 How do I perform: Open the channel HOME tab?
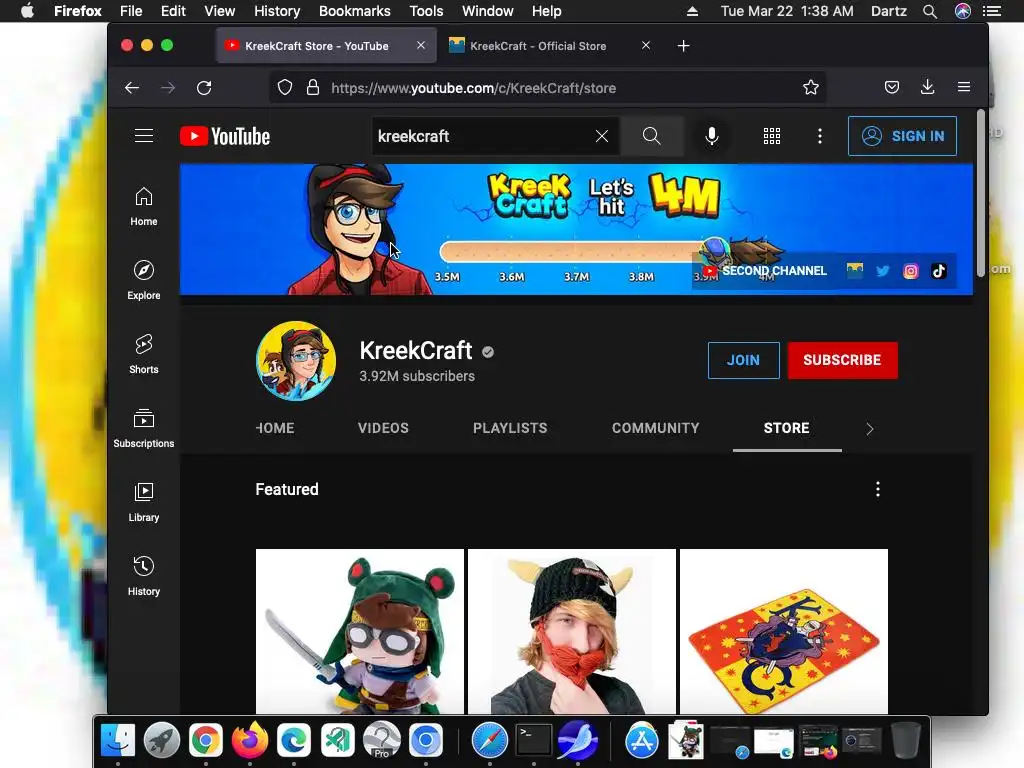coord(275,428)
